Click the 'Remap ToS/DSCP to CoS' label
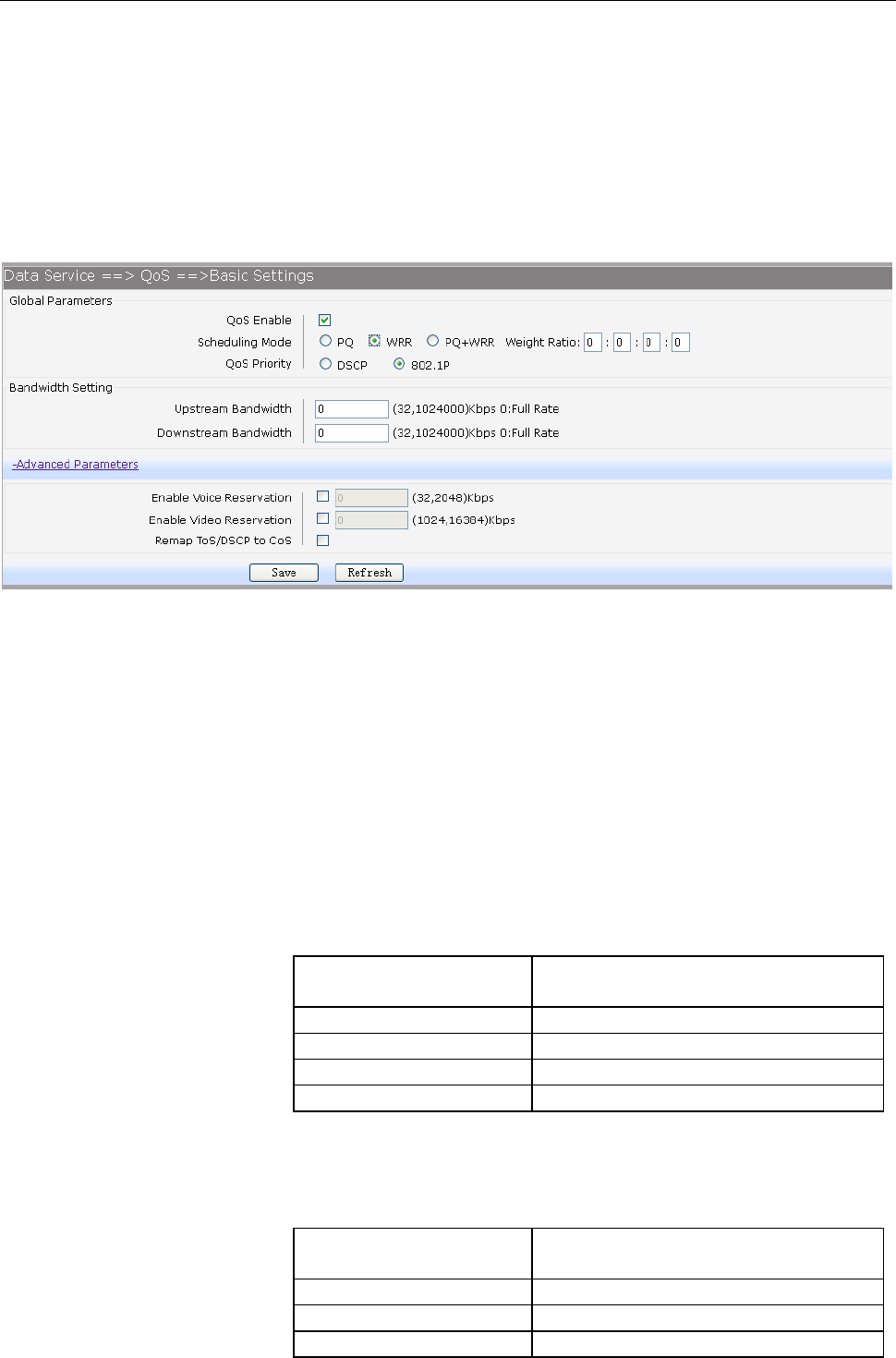 tap(224, 541)
